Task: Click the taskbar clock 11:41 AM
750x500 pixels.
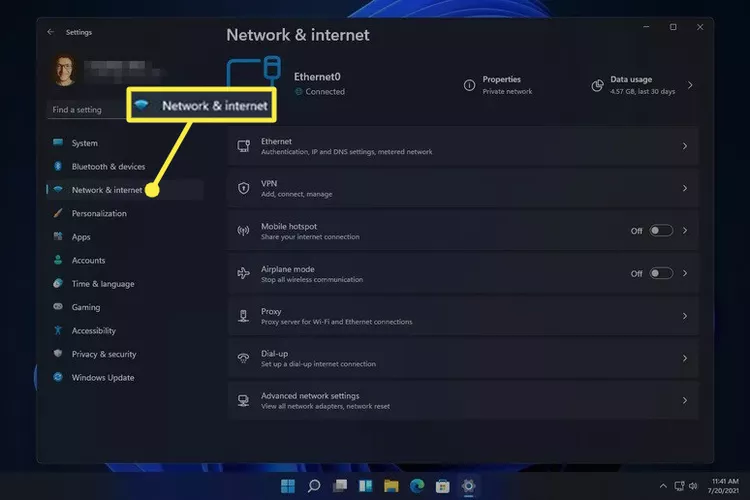Action: click(x=724, y=486)
